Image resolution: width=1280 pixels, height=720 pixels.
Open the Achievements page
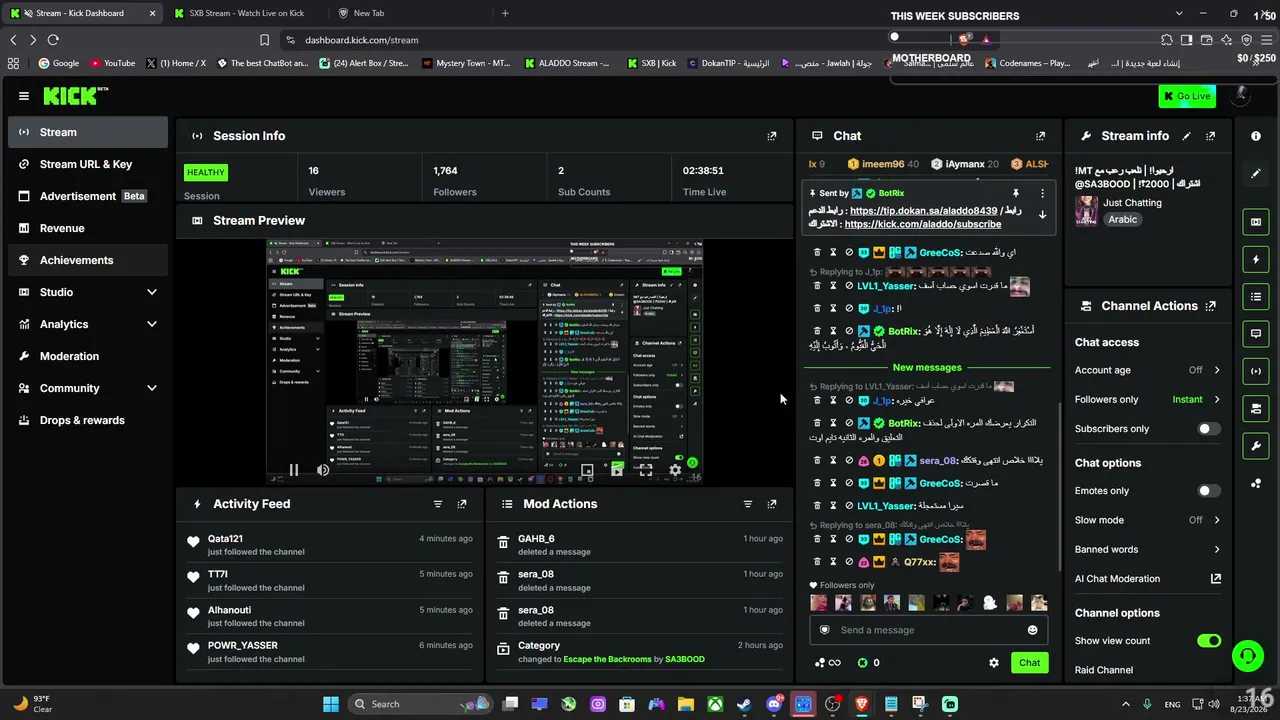[88, 260]
